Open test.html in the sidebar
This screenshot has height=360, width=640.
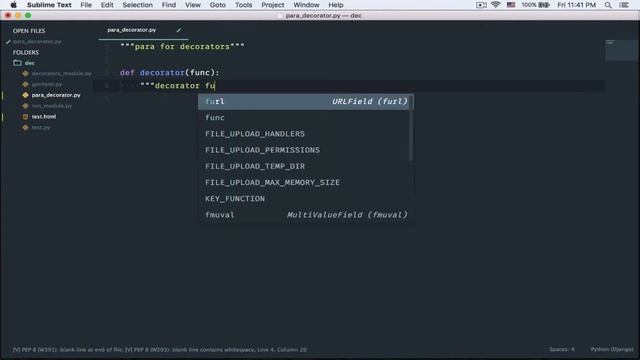[44, 116]
